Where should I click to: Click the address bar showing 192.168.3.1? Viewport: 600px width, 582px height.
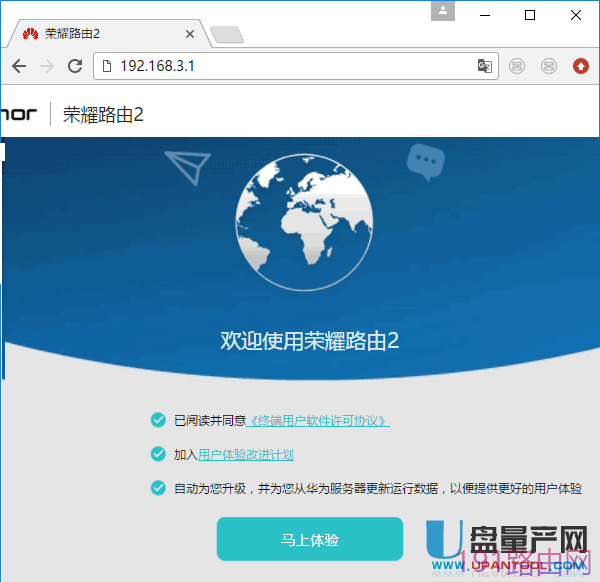[x=296, y=66]
